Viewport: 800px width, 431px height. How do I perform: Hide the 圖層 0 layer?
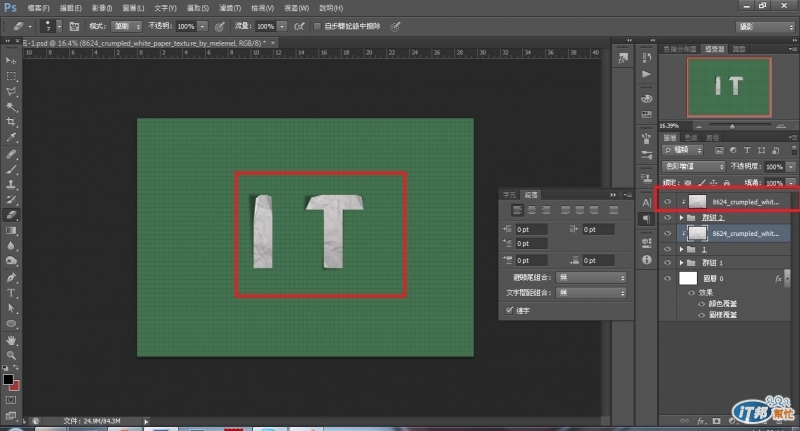point(667,279)
